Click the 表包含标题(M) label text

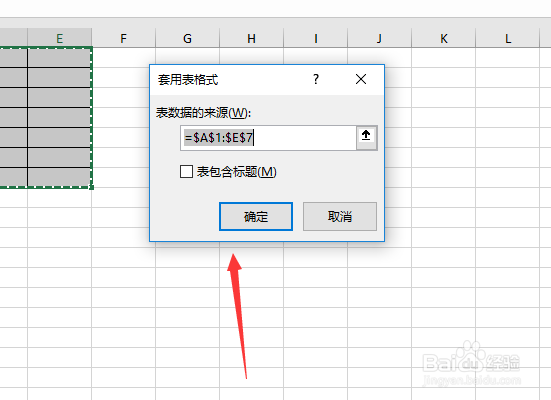click(x=237, y=172)
